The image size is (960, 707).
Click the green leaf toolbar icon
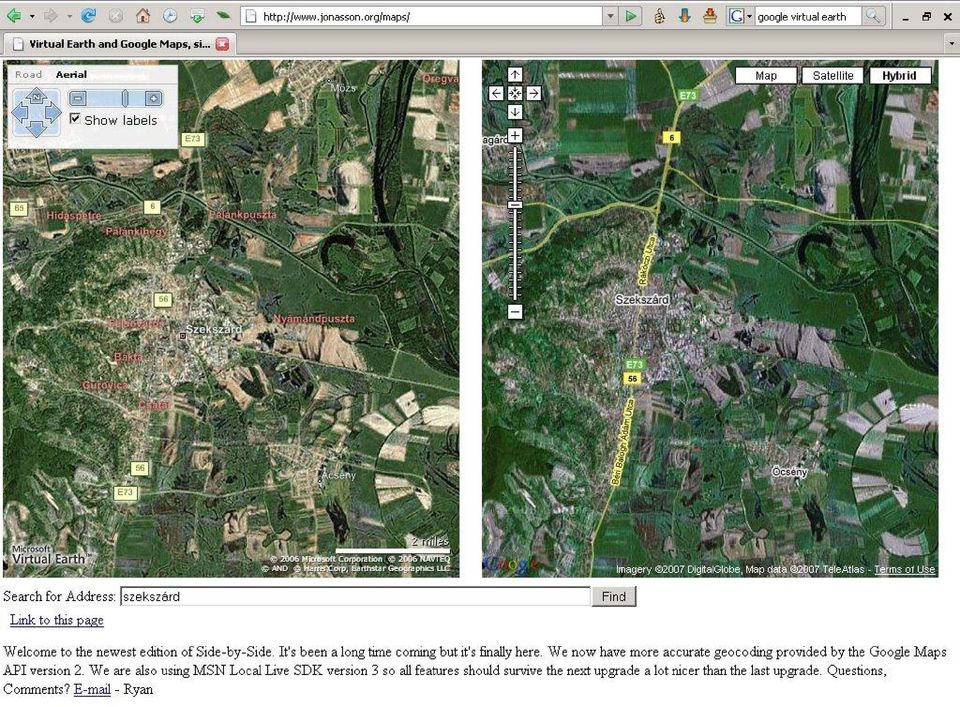pos(223,16)
